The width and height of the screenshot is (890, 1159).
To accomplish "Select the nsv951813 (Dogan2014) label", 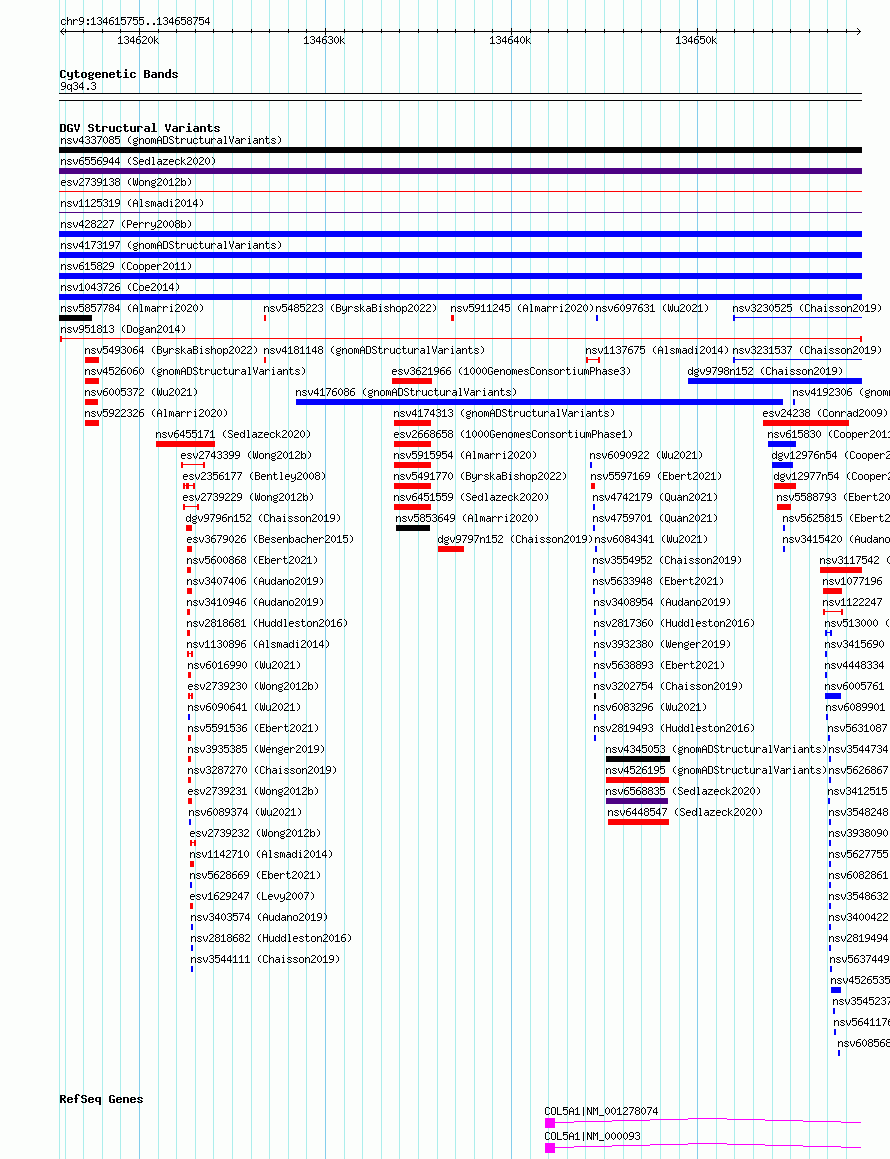I will (x=123, y=329).
